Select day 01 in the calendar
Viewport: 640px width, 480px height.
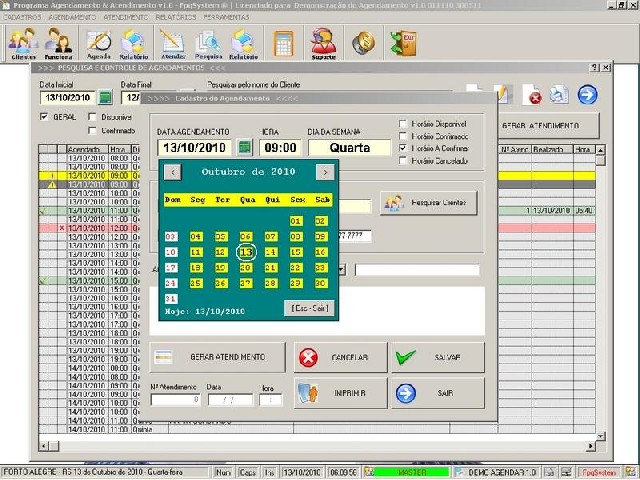tap(296, 221)
